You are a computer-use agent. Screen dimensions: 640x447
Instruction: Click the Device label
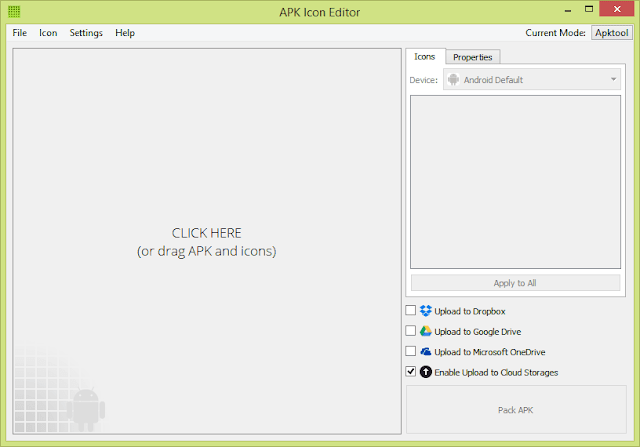click(424, 80)
